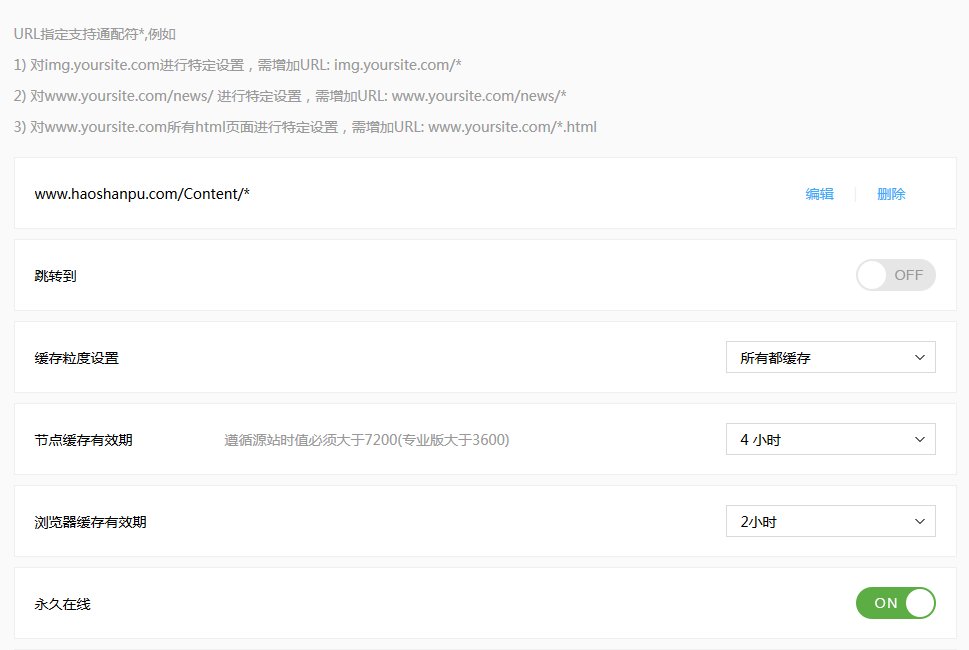The image size is (969, 650).
Task: Click the 节点缓存有效期 label
Action: (84, 439)
